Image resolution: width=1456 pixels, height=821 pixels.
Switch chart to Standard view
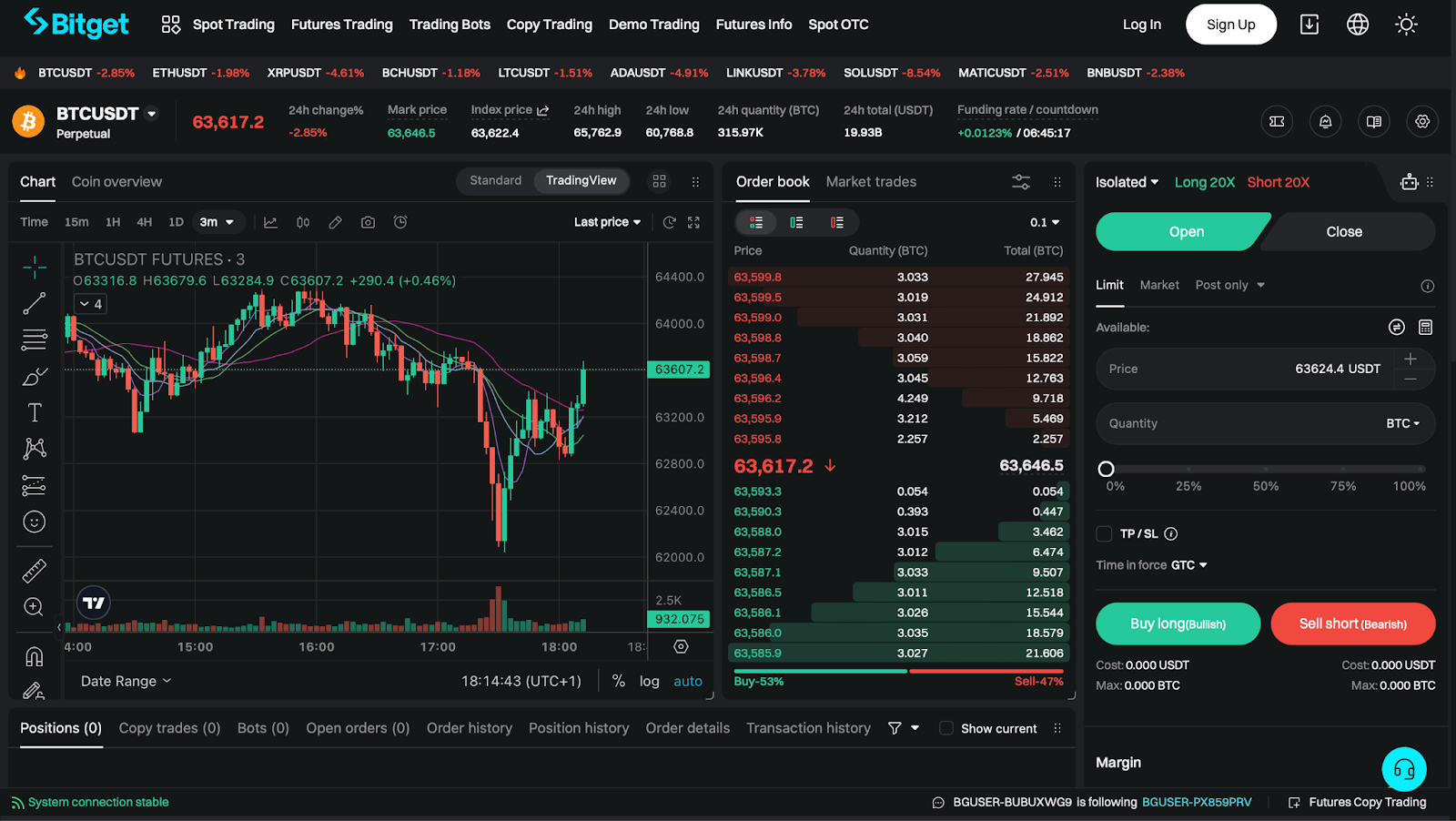pos(495,180)
